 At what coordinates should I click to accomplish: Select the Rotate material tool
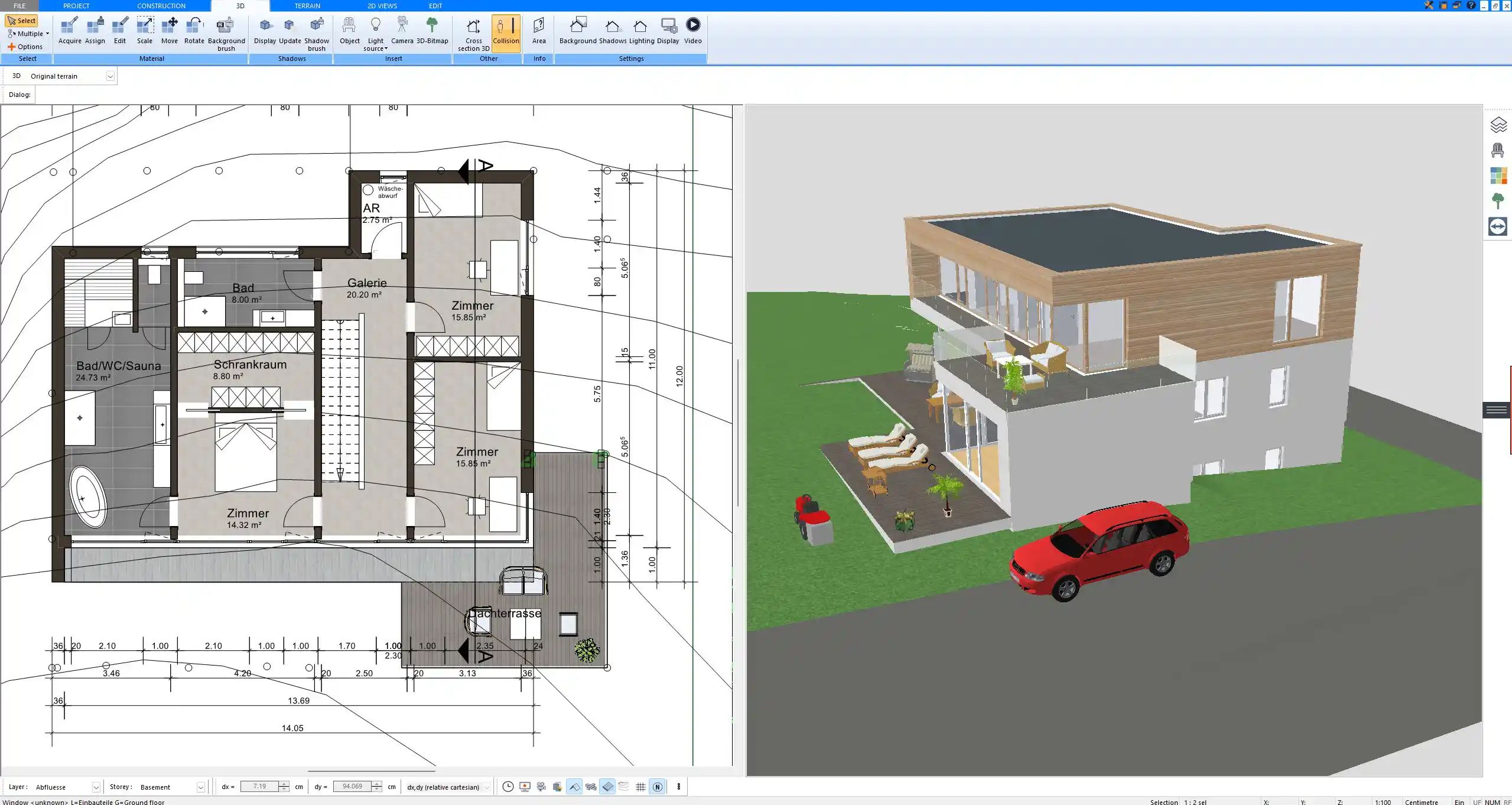click(194, 31)
